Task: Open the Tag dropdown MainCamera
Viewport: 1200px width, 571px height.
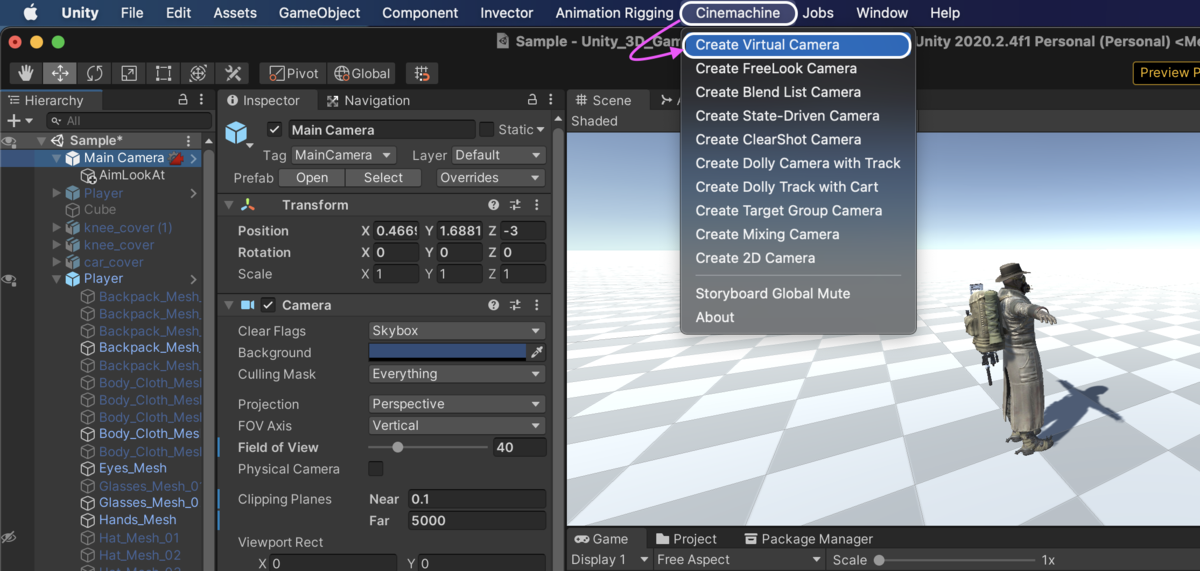Action: point(343,155)
